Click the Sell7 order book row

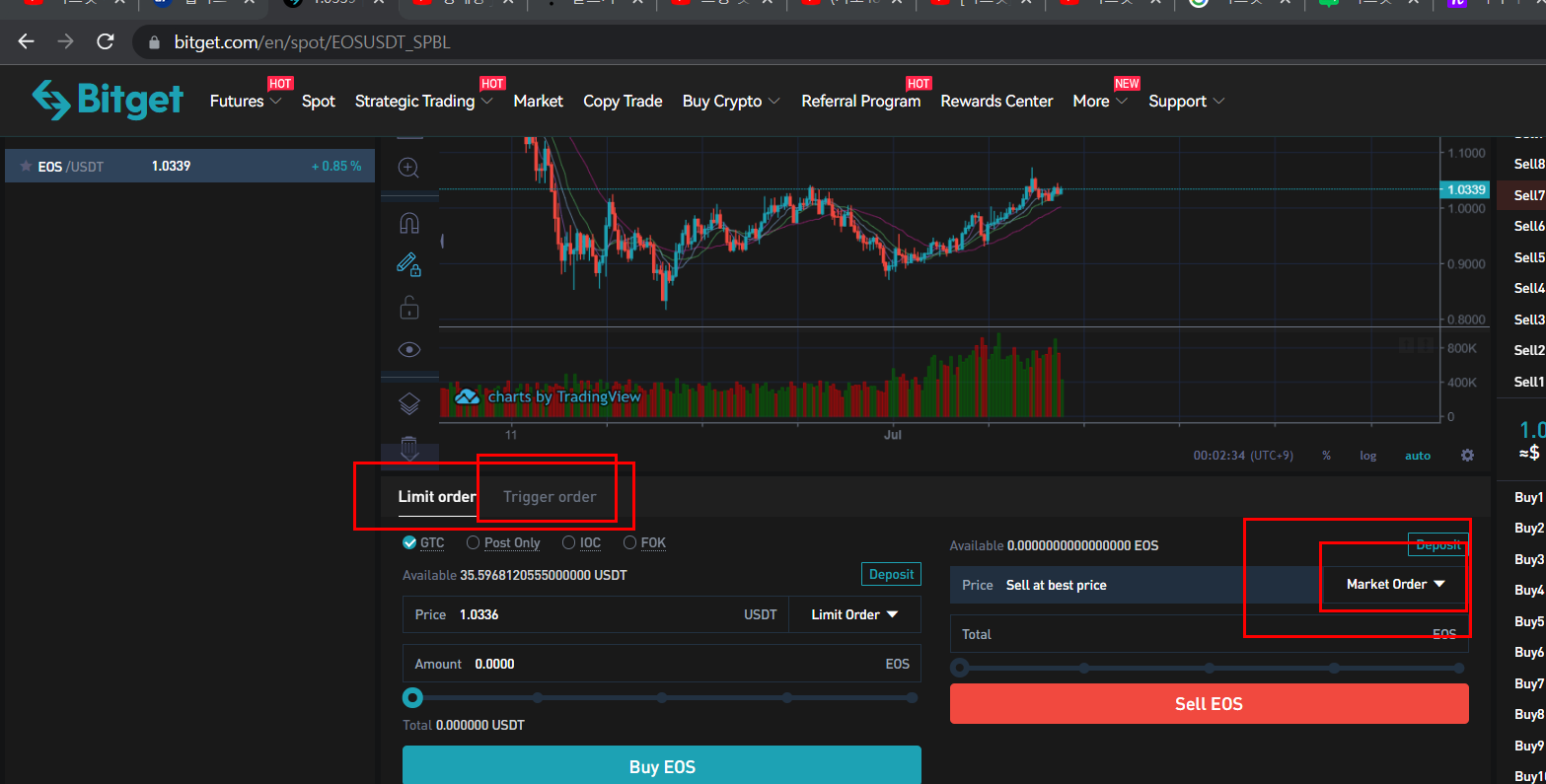tap(1521, 195)
